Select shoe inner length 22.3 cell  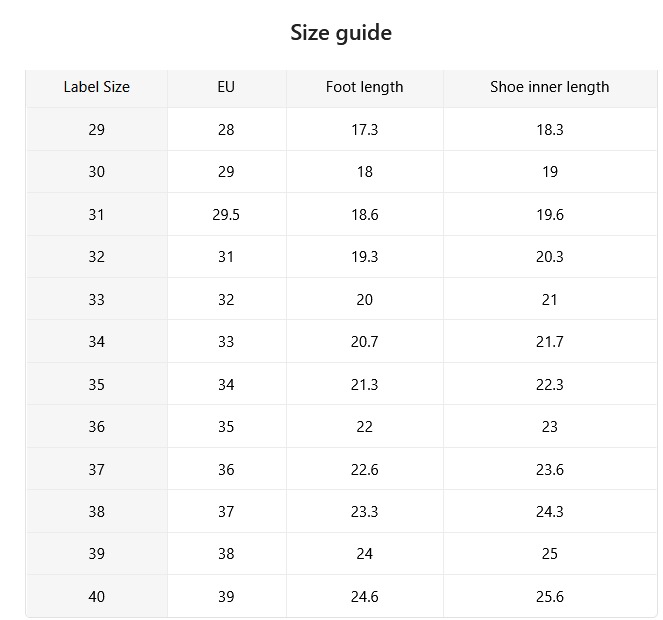point(550,384)
